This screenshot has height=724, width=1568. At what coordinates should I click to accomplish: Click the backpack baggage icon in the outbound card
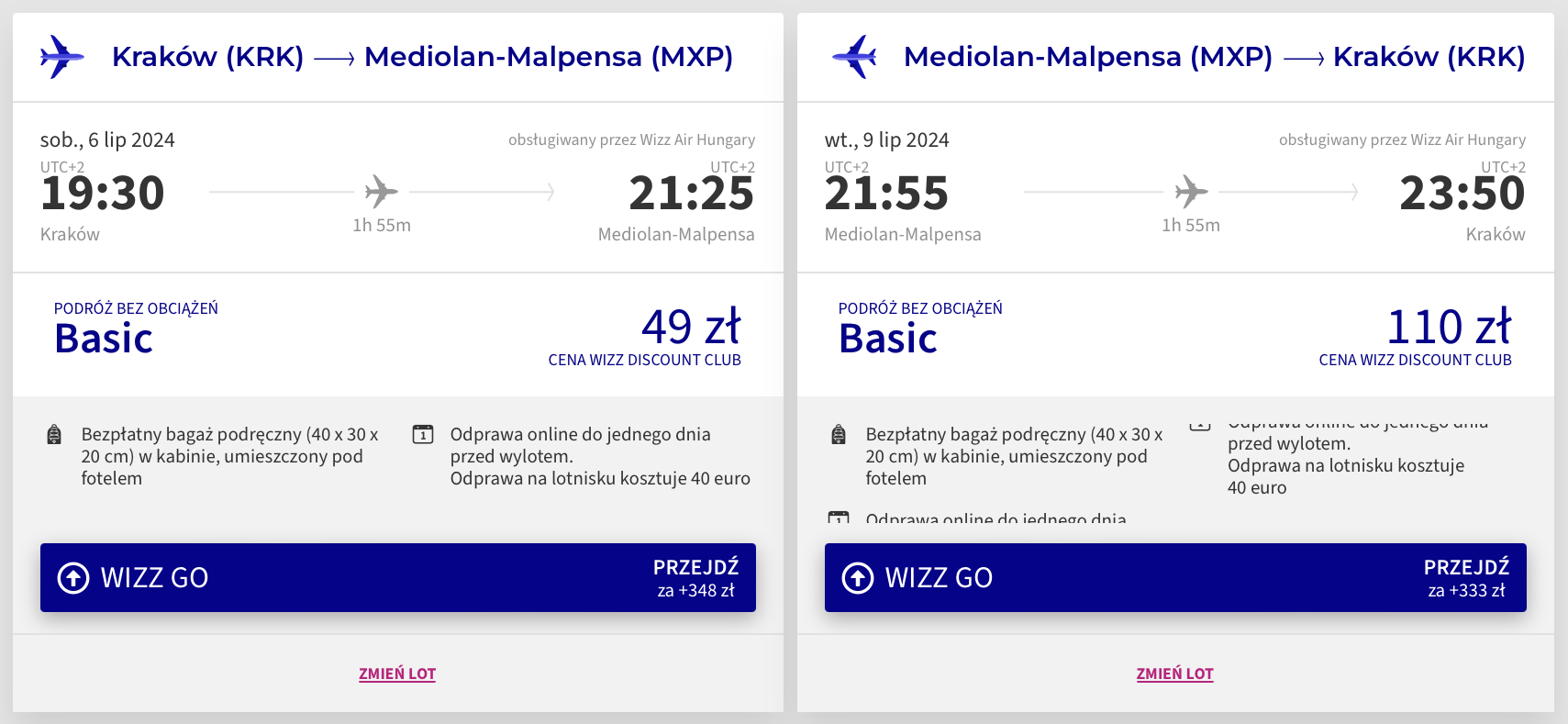click(54, 435)
